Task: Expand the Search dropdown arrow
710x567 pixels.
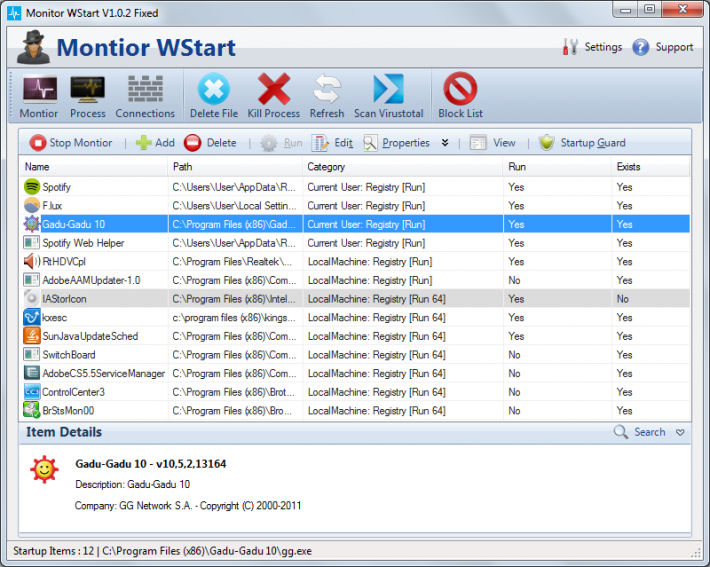Action: (680, 432)
